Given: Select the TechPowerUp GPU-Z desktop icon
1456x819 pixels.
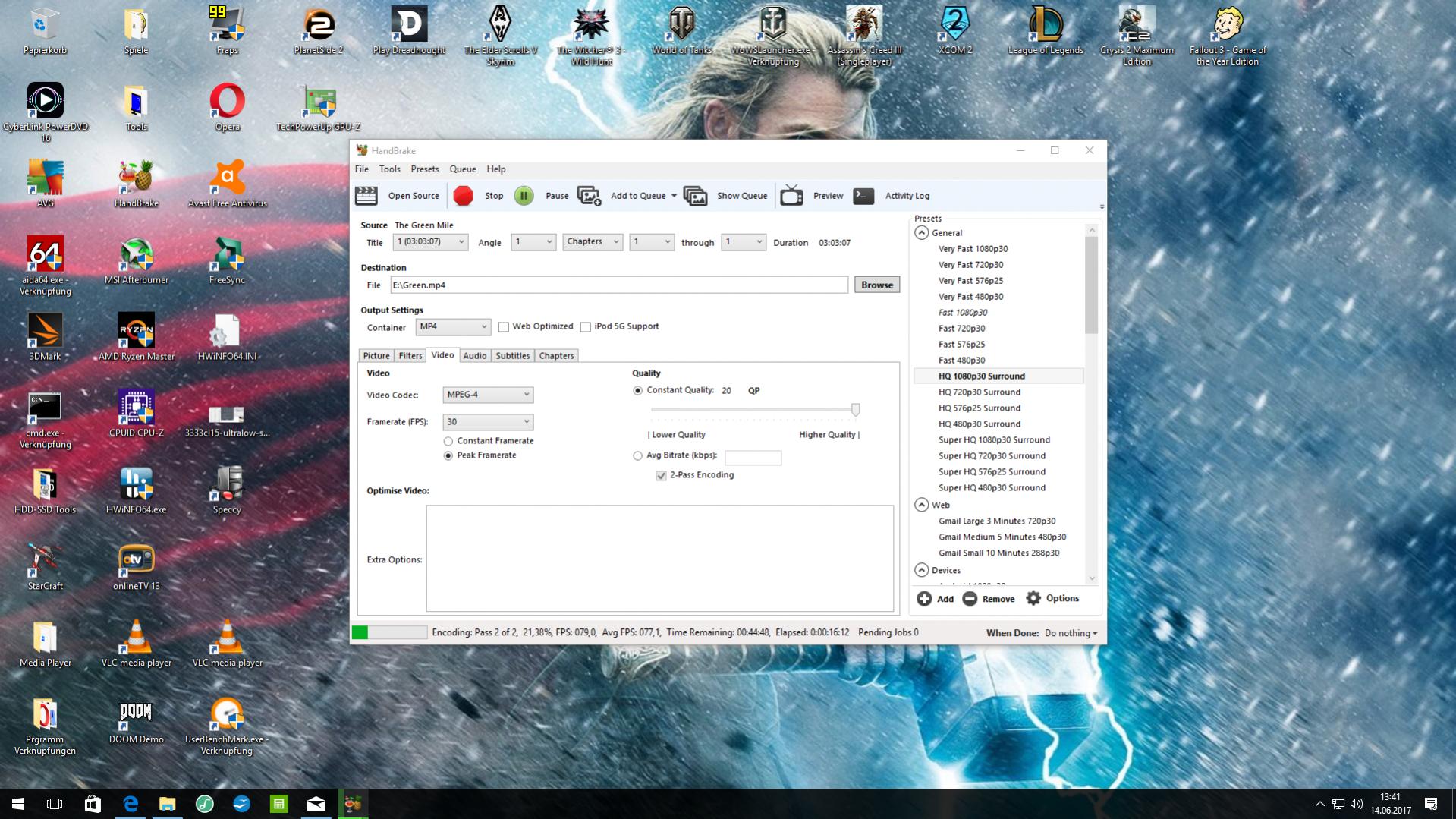Looking at the screenshot, I should 319,107.
